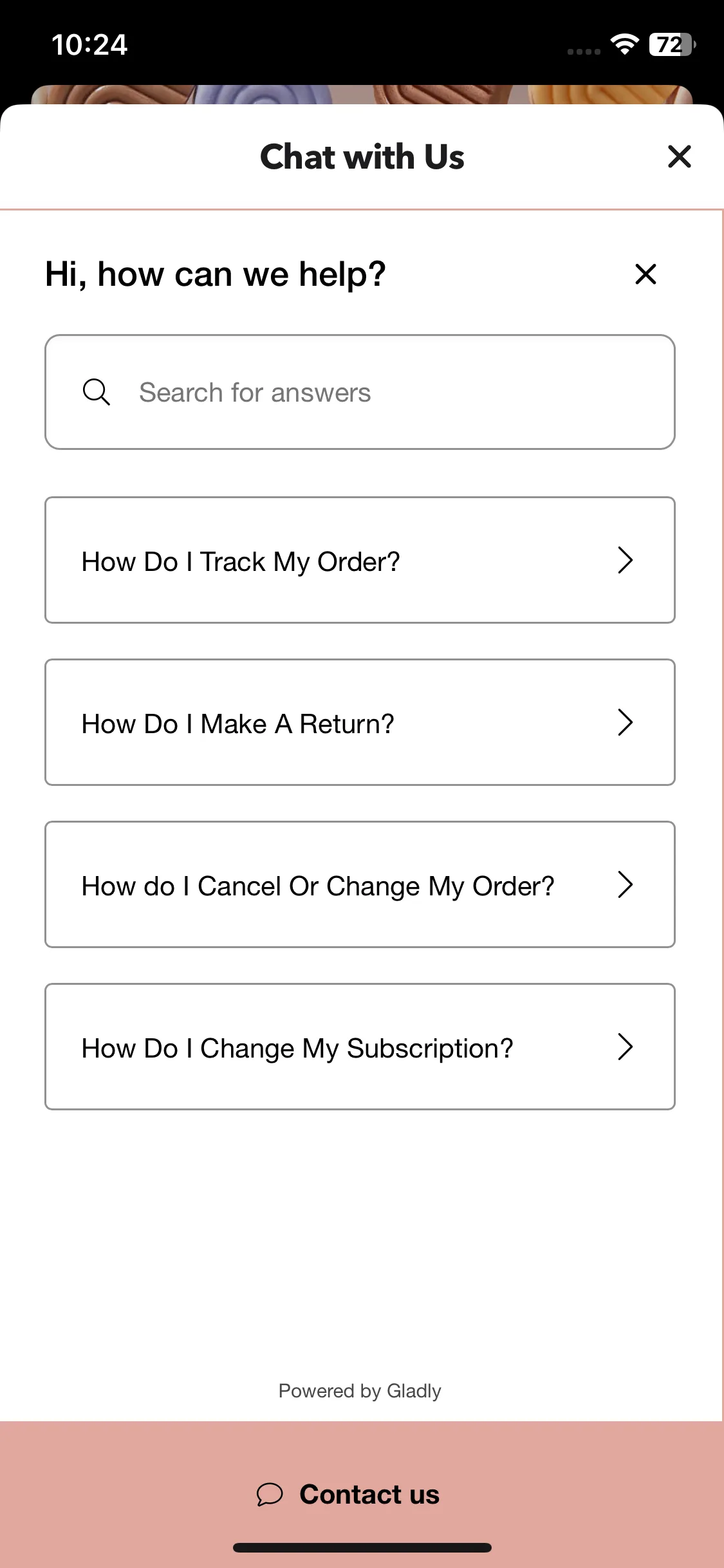Tap the chat bubble icon beside Contact us
This screenshot has width=724, height=1568.
pos(270,1495)
